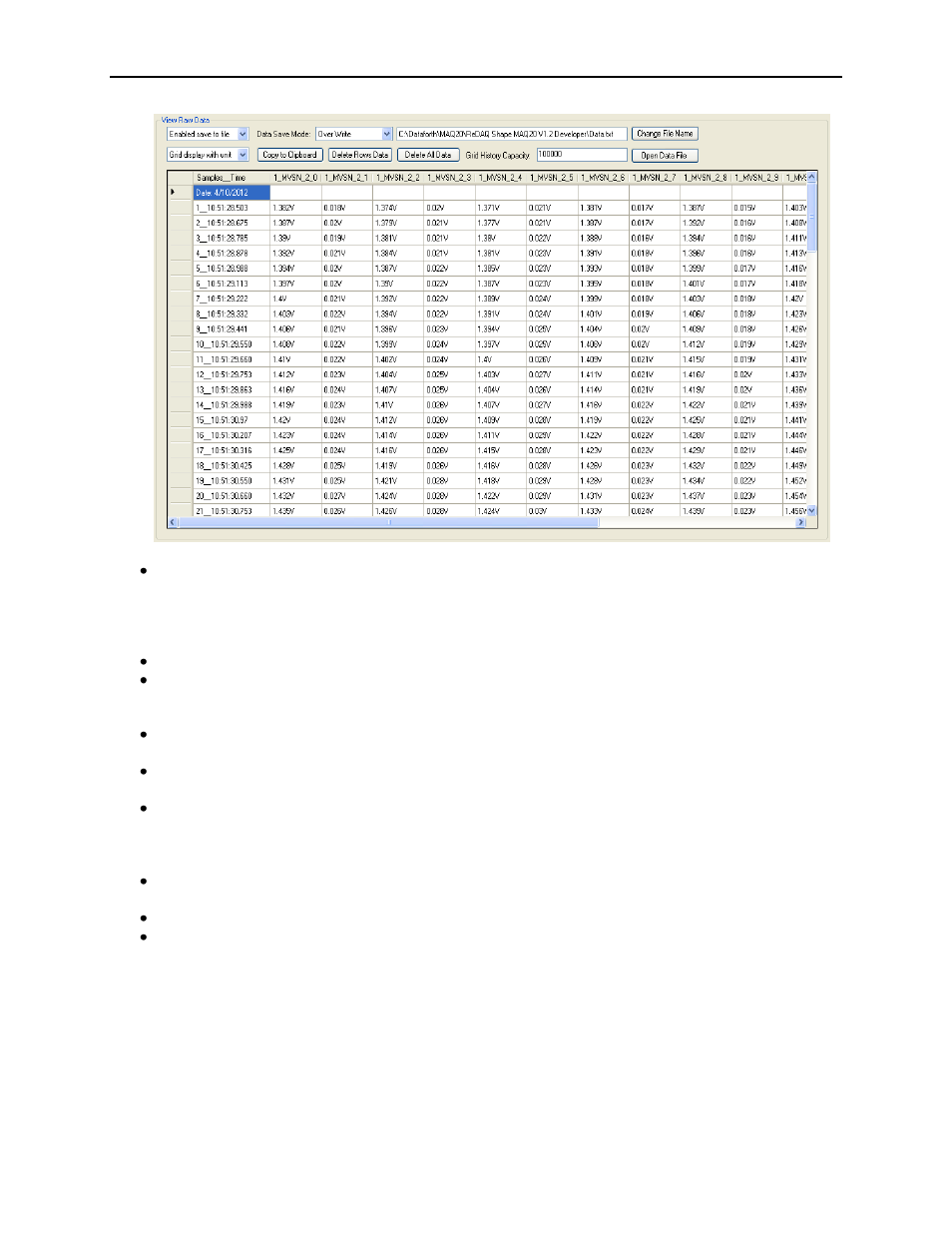
Task: Click the 1_MVSN_2_2 column header
Action: (398, 178)
